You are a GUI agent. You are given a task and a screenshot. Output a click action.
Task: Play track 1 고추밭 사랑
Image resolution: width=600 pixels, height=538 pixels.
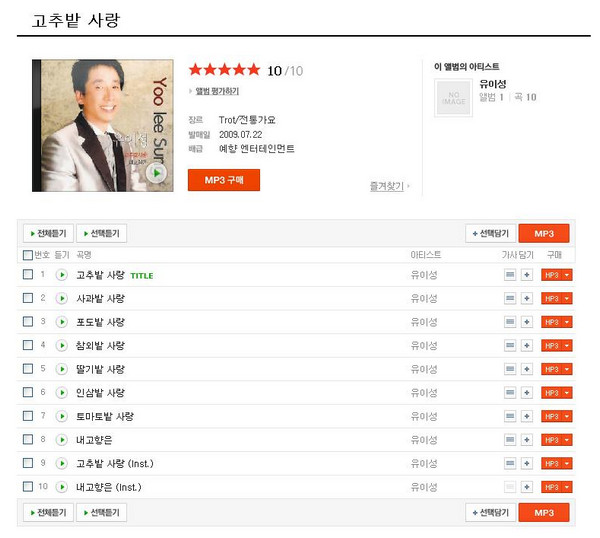pyautogui.click(x=61, y=275)
